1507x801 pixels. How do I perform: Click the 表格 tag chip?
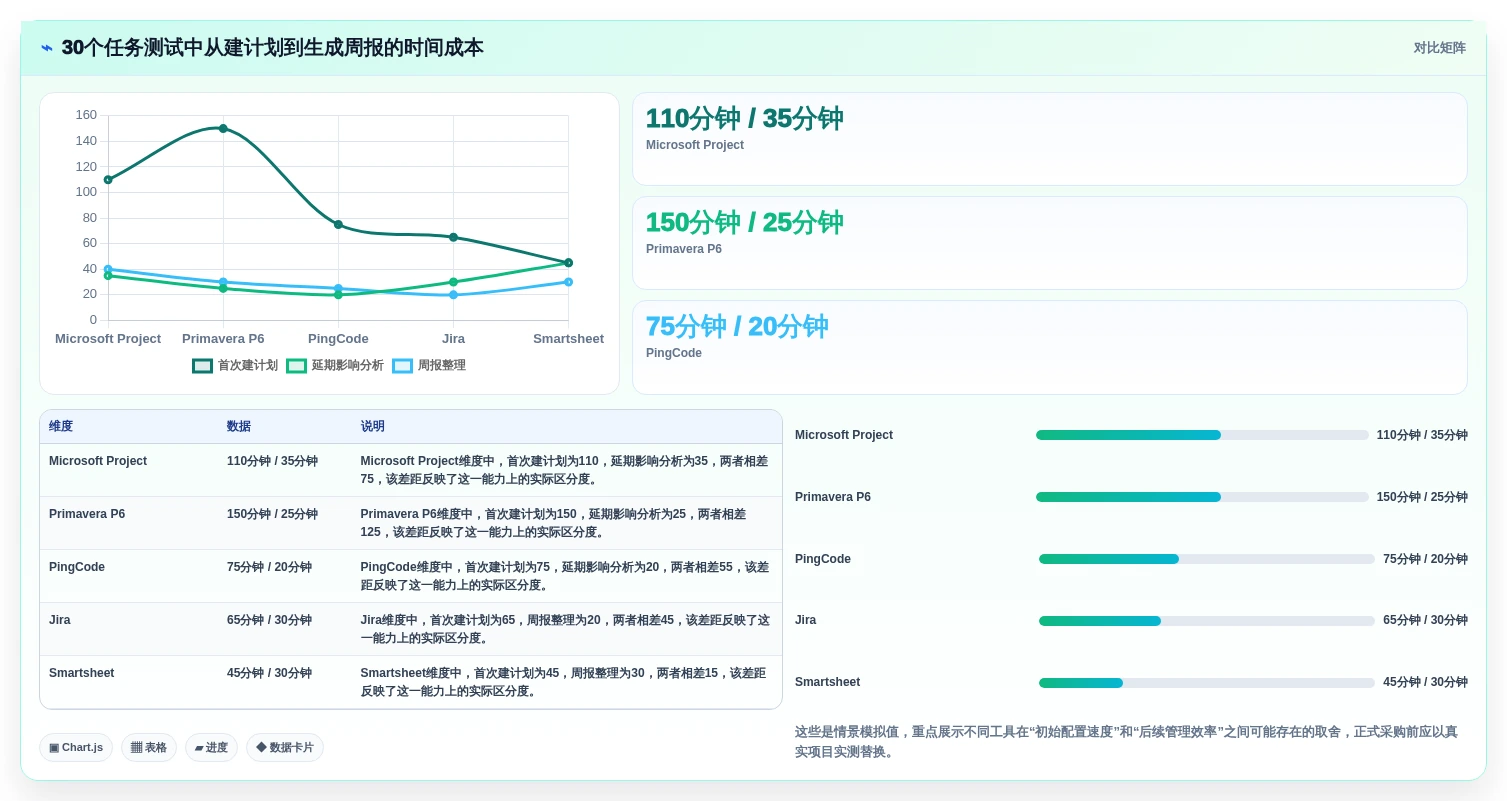149,748
